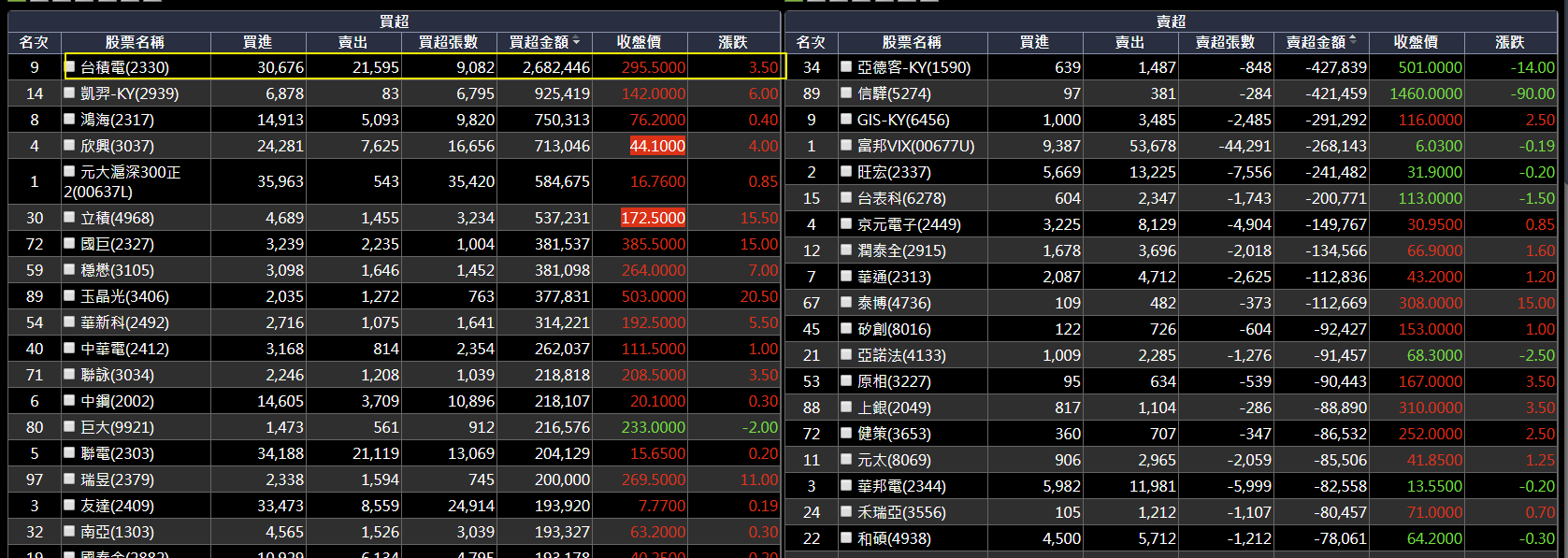Click the sort arrow beside 賣超金額 header
Image resolution: width=1568 pixels, height=558 pixels.
[x=1353, y=40]
